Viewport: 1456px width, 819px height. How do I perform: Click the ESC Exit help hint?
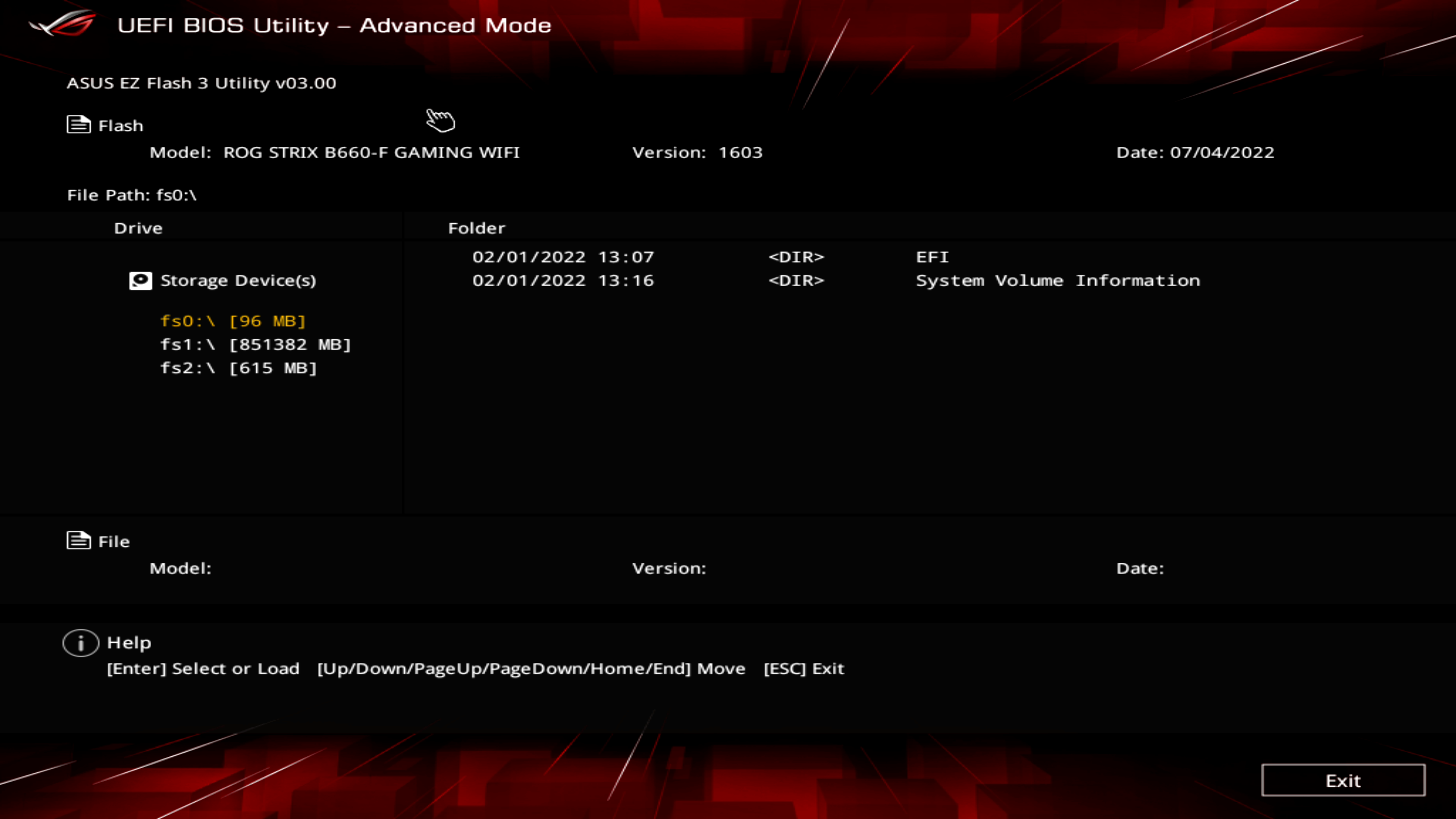[x=803, y=668]
